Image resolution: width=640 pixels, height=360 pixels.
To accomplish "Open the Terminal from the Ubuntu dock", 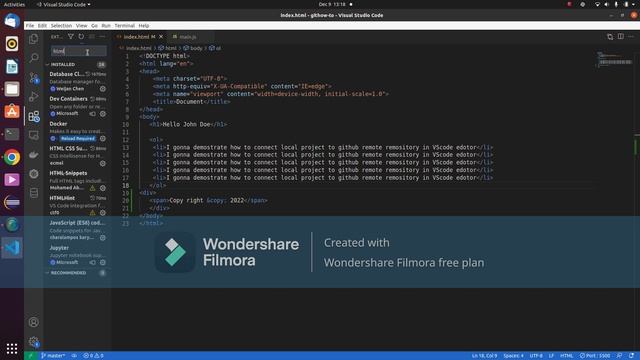I will [12, 134].
